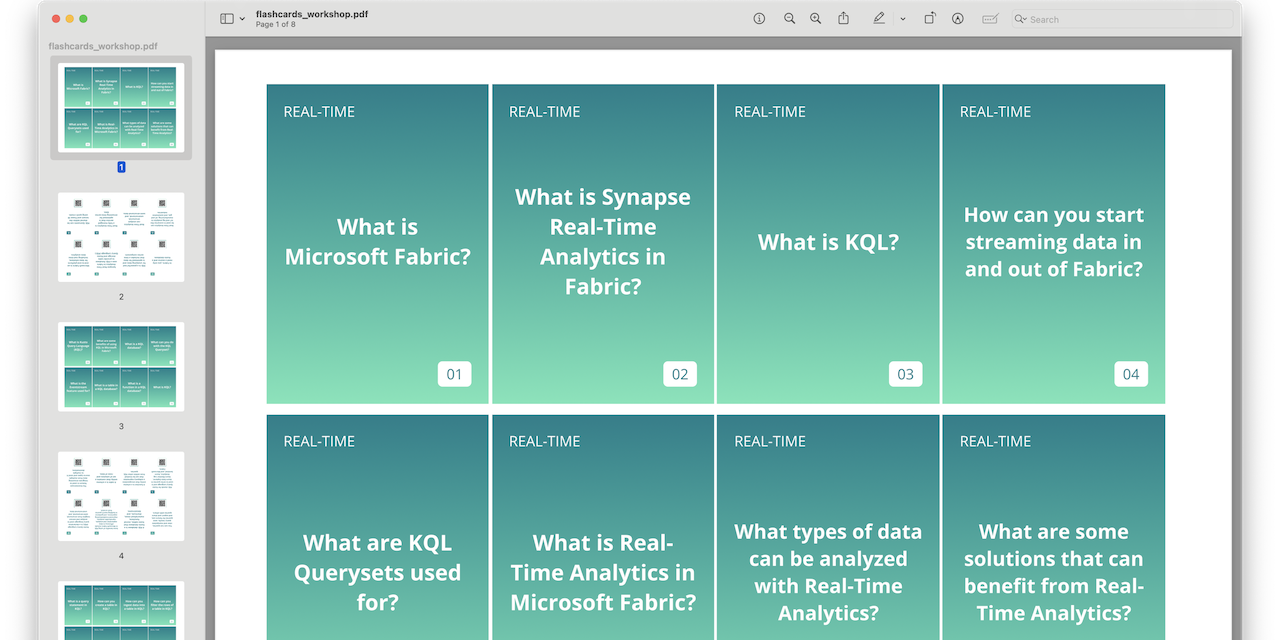Image resolution: width=1280 pixels, height=640 pixels.
Task: Select the page 4 thumbnail
Action: 120,496
